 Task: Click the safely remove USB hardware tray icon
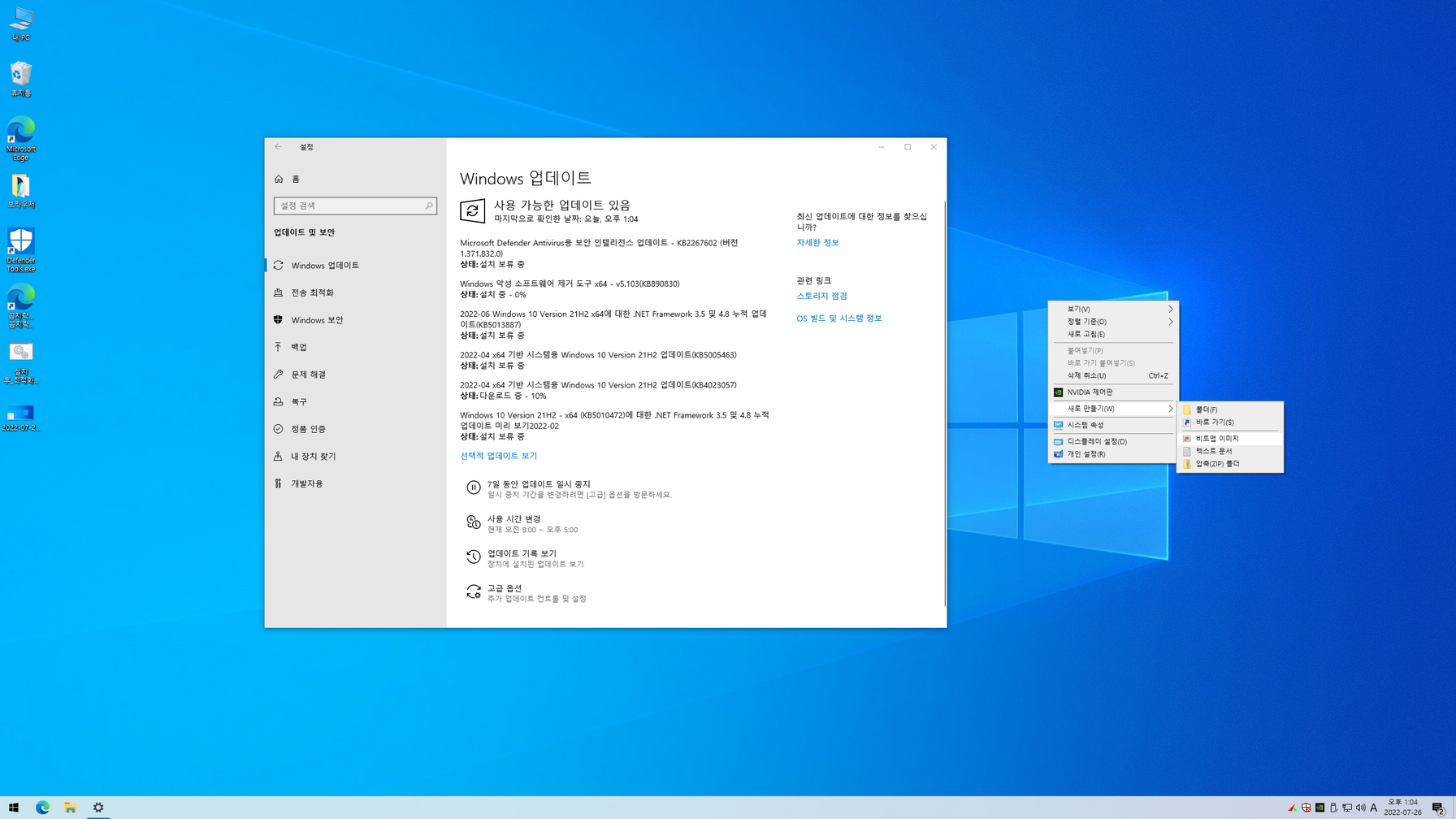tap(1333, 808)
